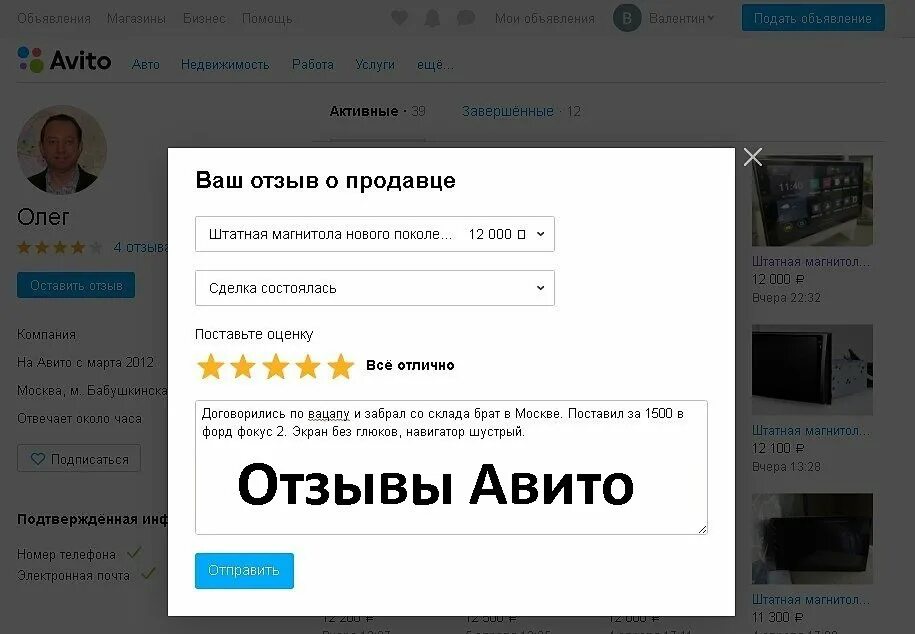
Task: Open notifications bell icon
Action: tap(432, 18)
